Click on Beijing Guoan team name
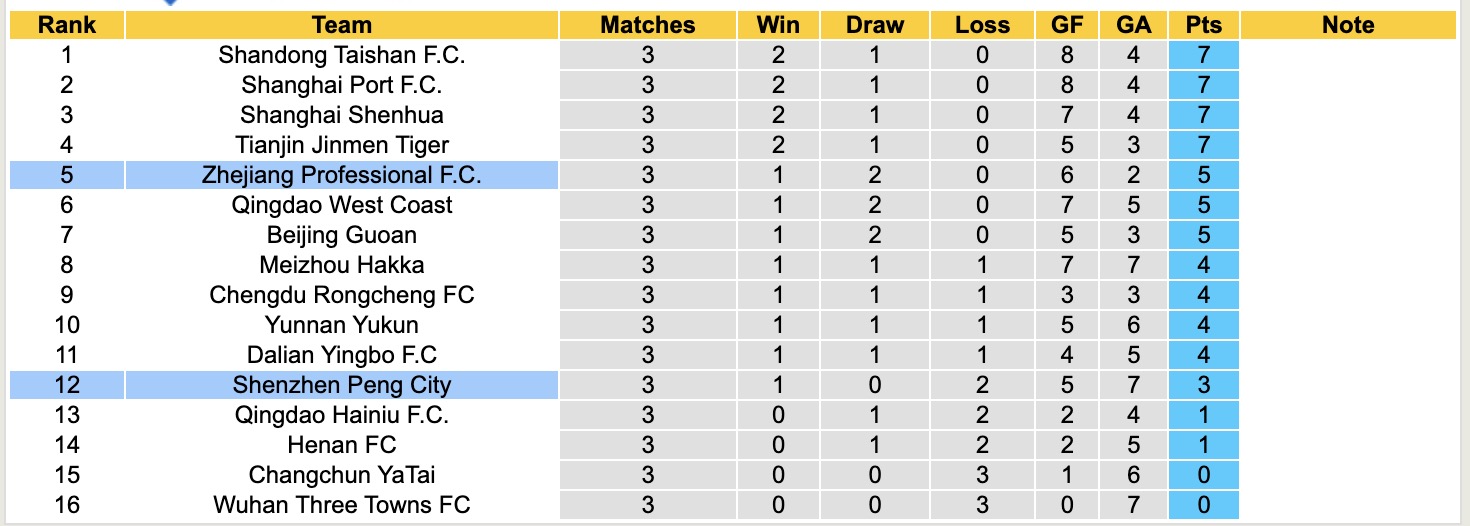 coord(341,235)
